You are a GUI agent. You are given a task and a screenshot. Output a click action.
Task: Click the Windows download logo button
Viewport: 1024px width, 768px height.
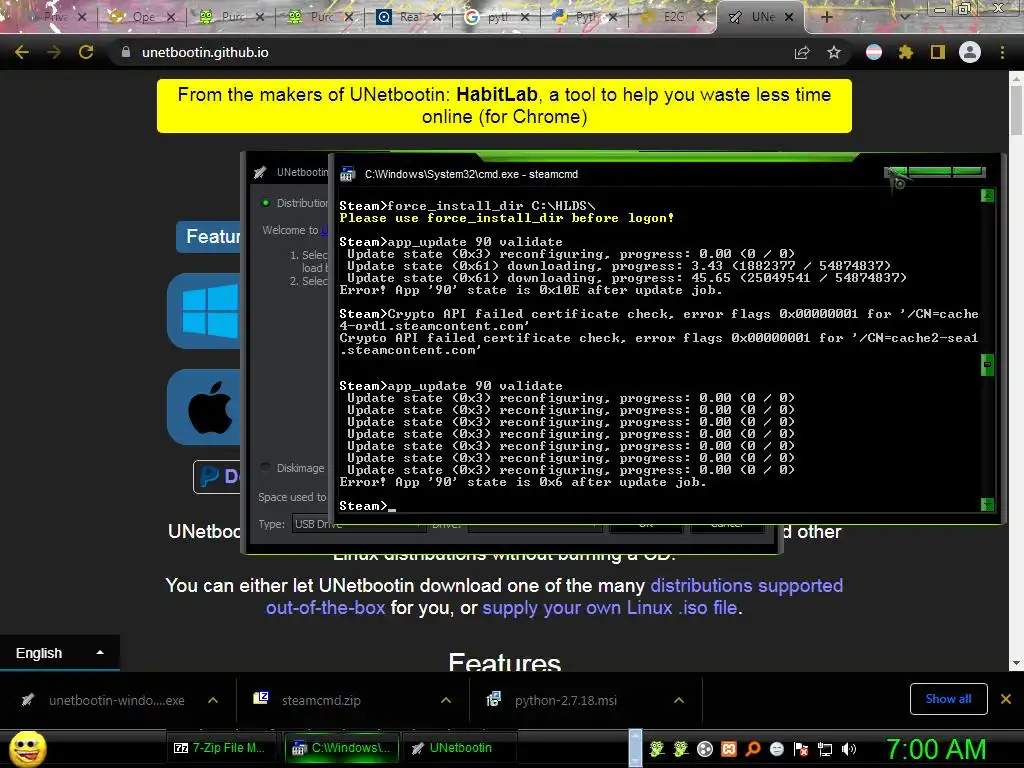(x=205, y=311)
